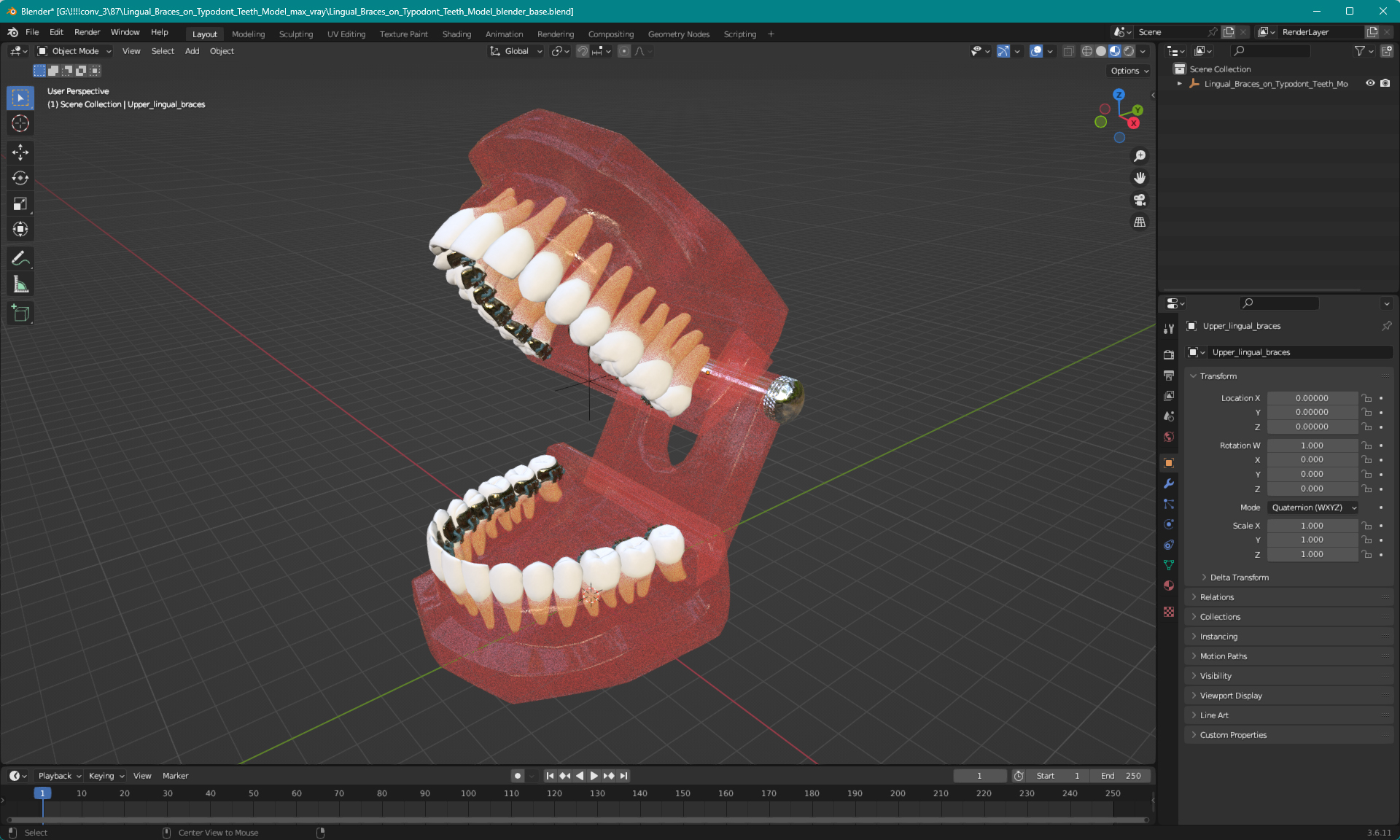
Task: Switch to the Shading workspace tab
Action: pyautogui.click(x=456, y=34)
